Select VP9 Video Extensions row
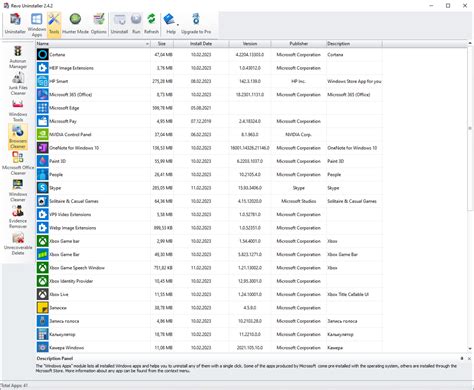The height and width of the screenshot is (390, 474). click(x=209, y=214)
